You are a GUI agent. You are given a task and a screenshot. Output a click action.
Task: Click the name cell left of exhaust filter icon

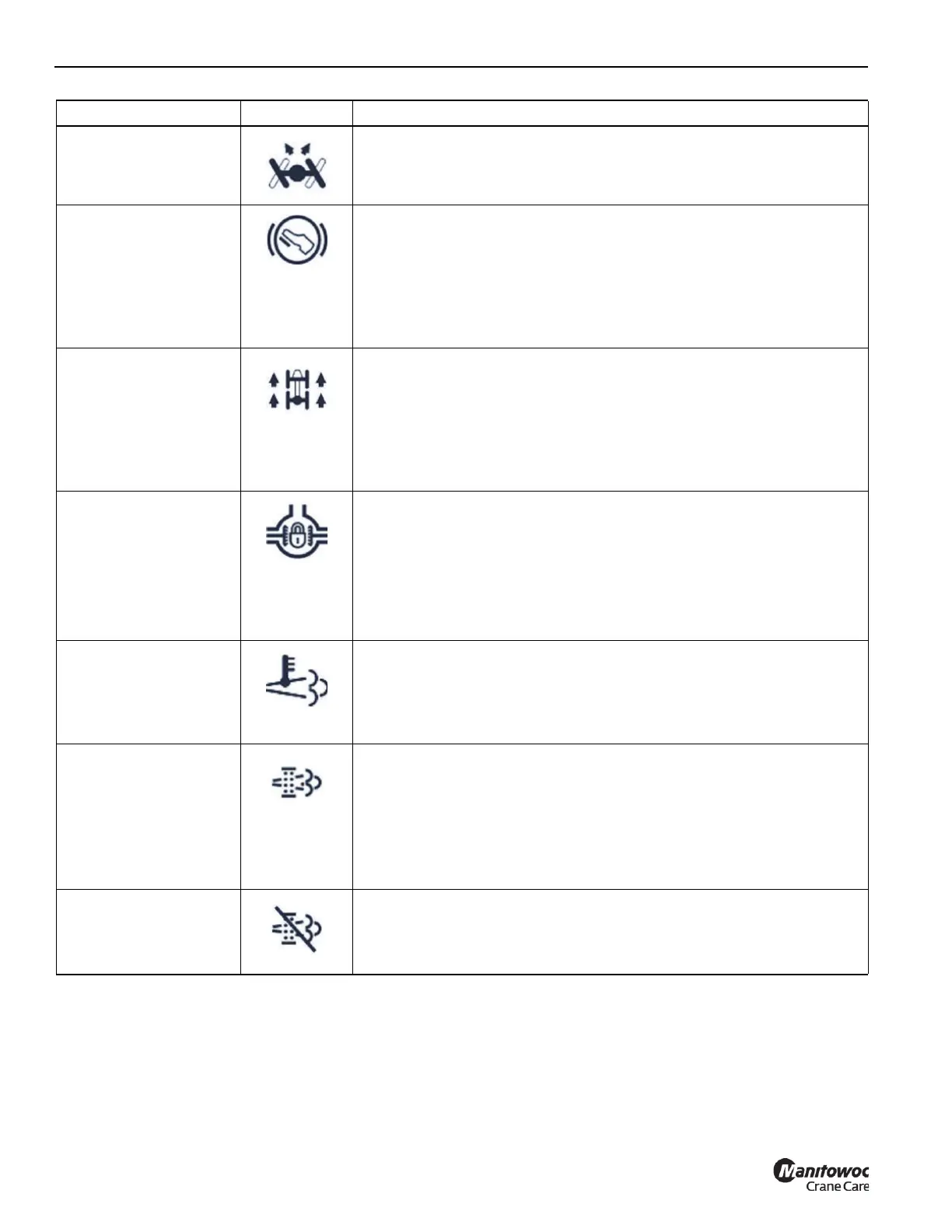148,817
